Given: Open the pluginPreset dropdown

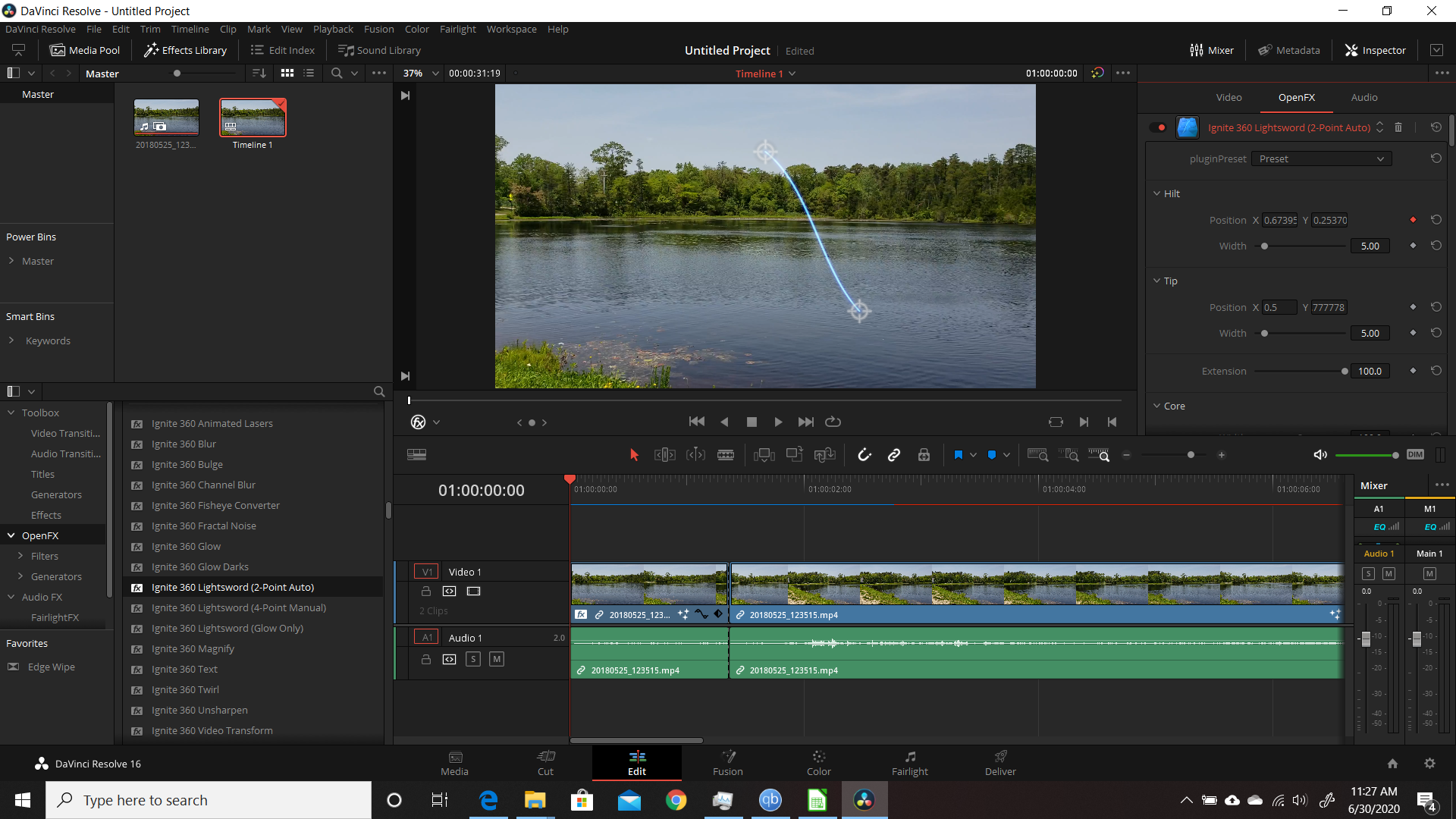Looking at the screenshot, I should (1321, 158).
